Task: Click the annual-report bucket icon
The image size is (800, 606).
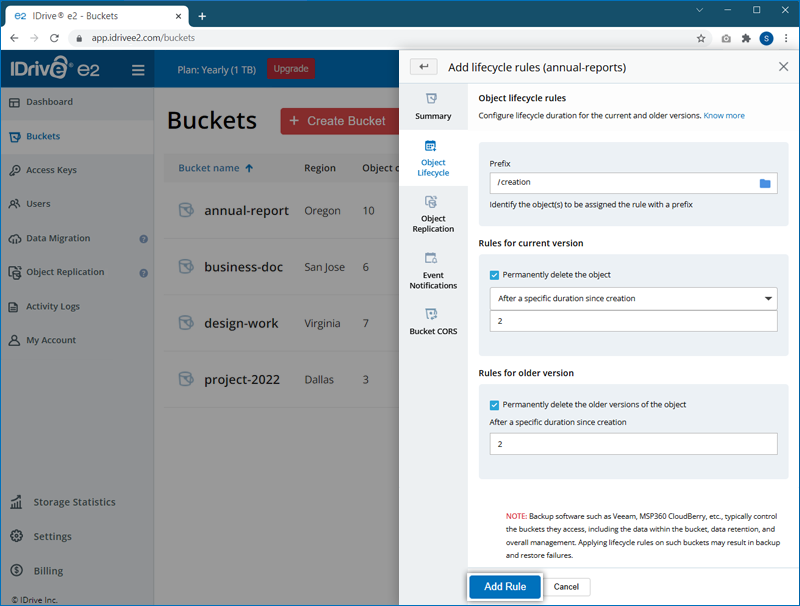Action: [x=185, y=211]
